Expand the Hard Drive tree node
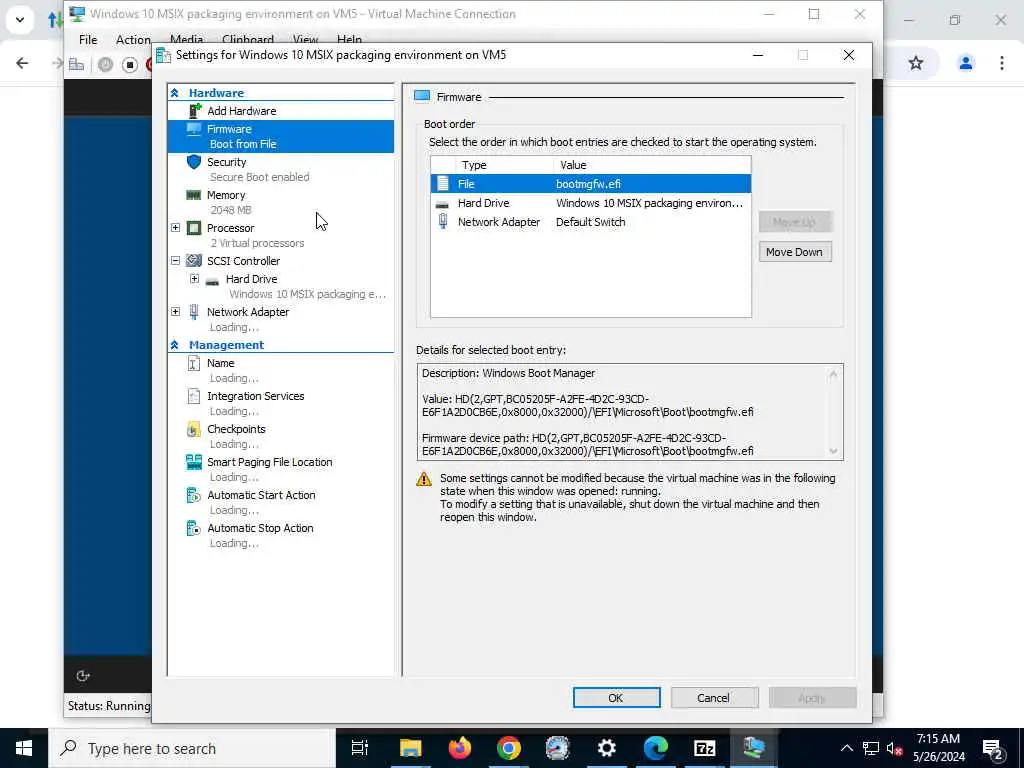This screenshot has height=768, width=1024. coord(195,279)
